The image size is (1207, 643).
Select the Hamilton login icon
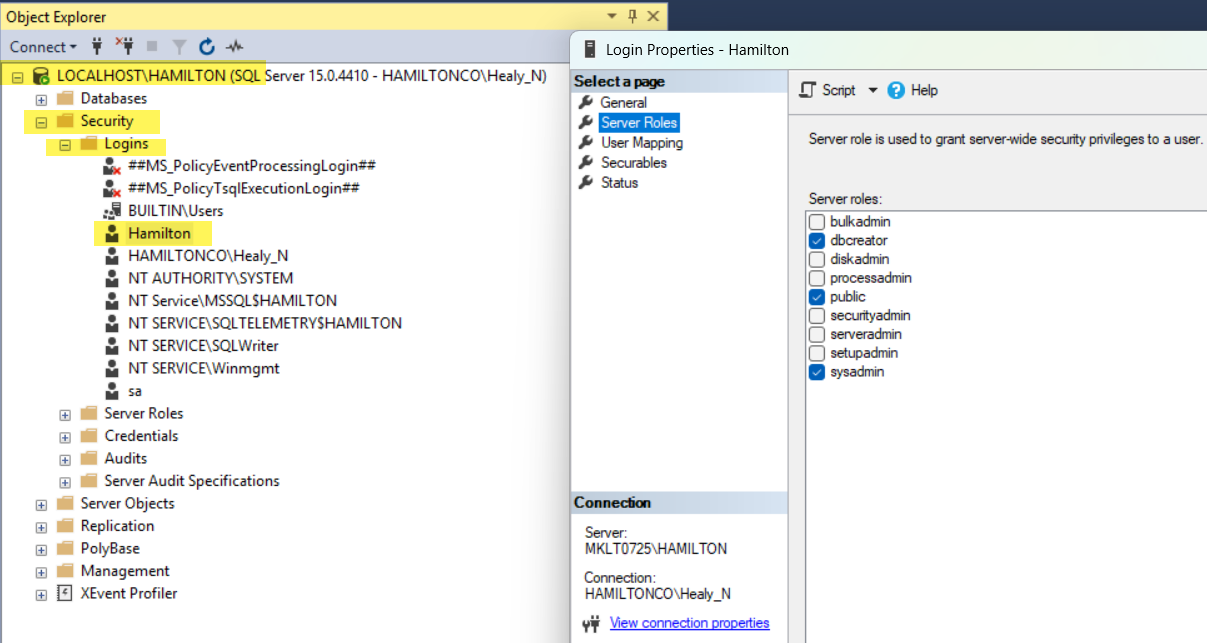click(112, 233)
